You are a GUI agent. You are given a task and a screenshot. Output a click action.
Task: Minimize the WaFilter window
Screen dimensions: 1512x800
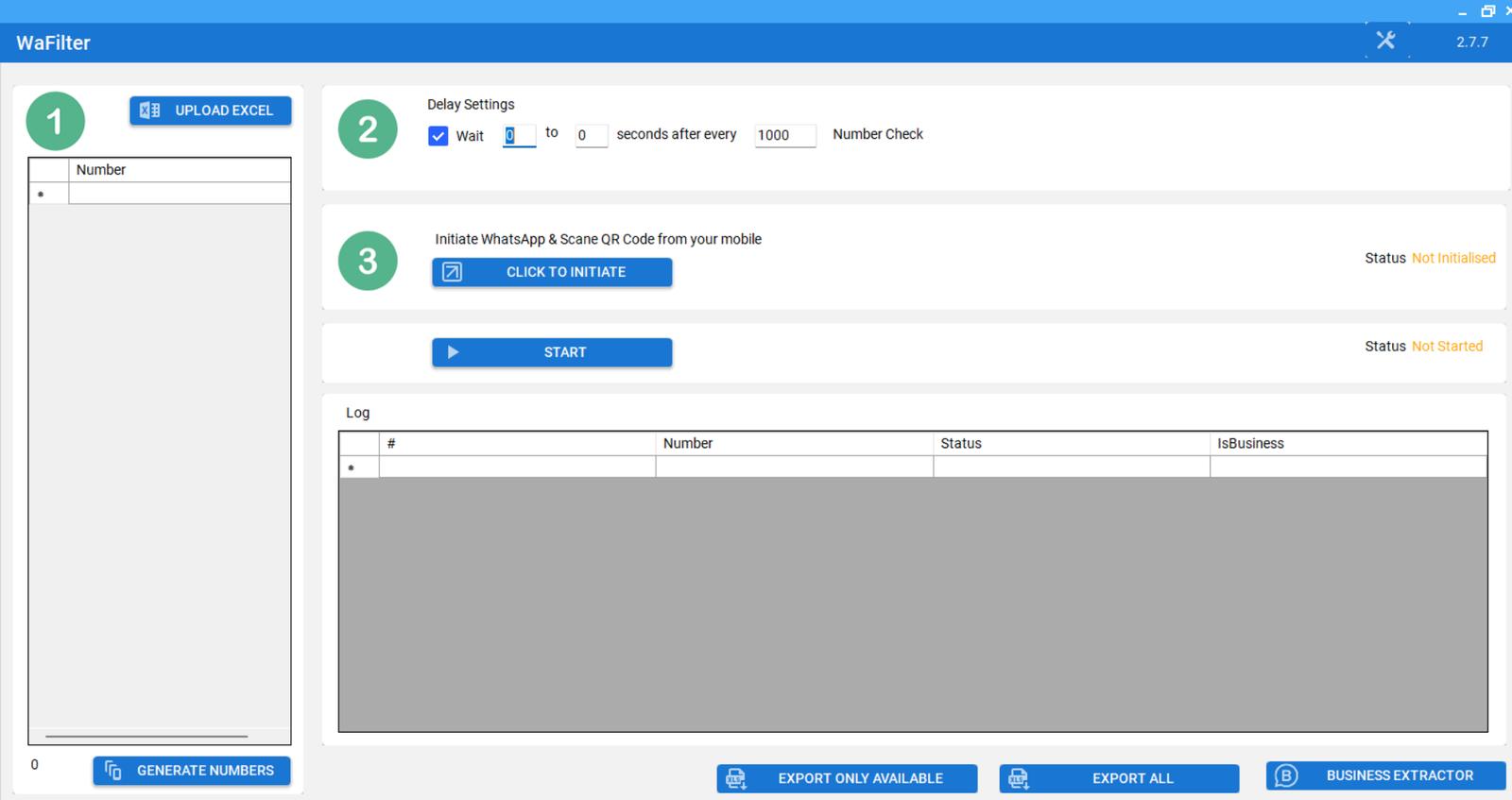1462,11
